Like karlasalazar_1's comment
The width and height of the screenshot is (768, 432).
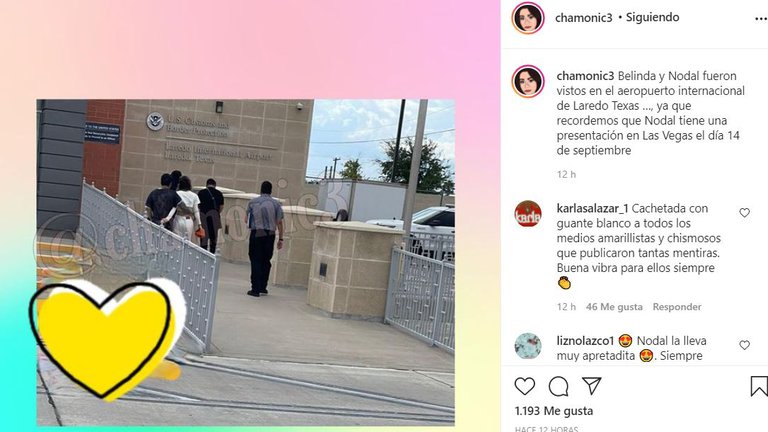[x=744, y=213]
